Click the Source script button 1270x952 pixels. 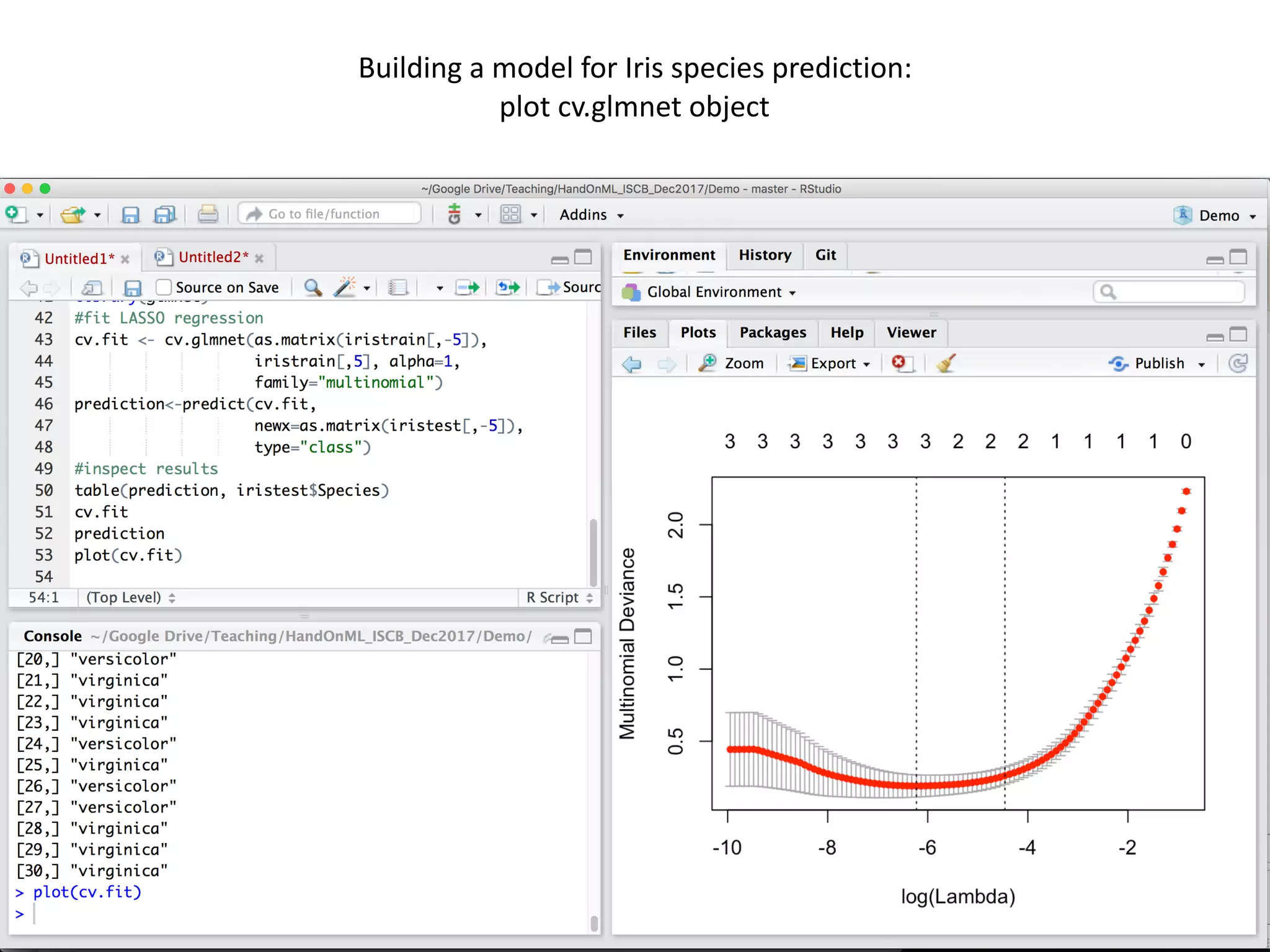569,287
